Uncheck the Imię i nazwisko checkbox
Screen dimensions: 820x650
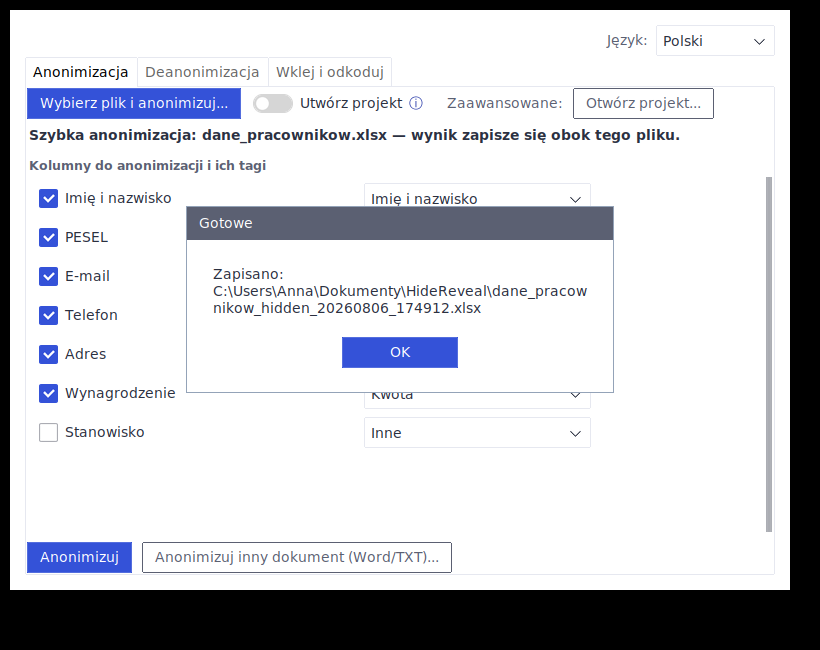(49, 198)
